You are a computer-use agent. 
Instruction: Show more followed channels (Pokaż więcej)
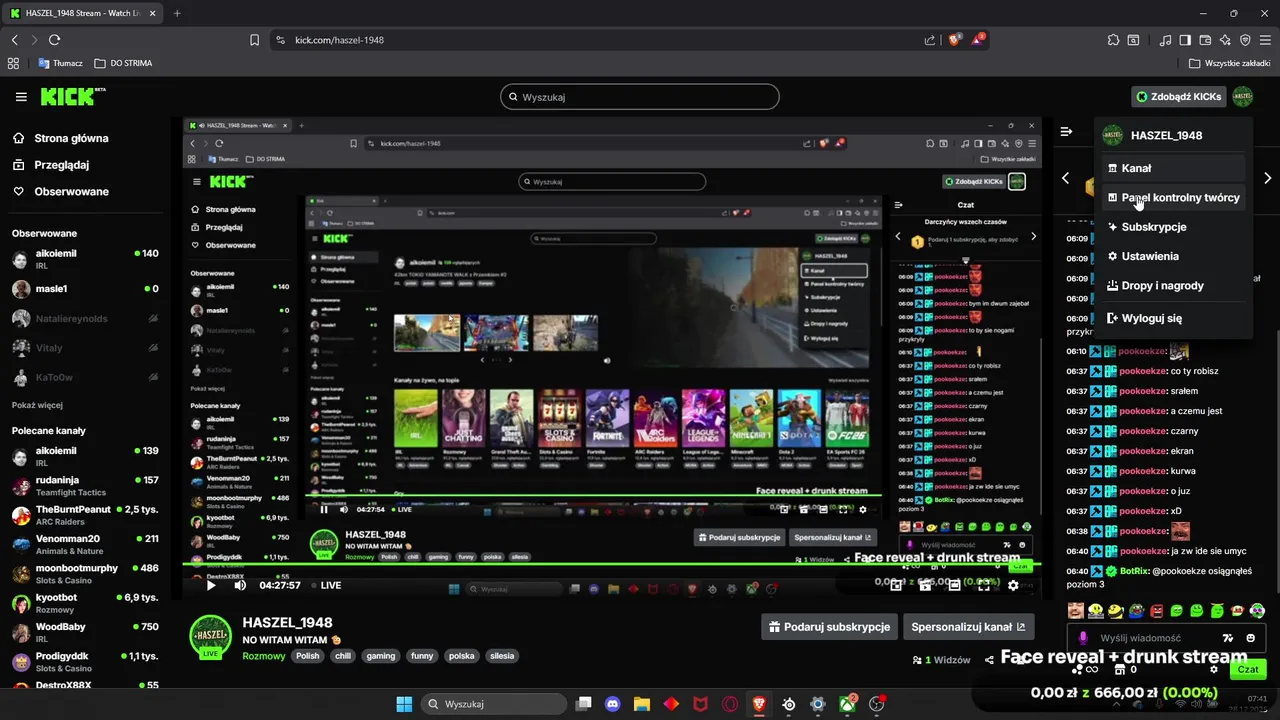[37, 405]
